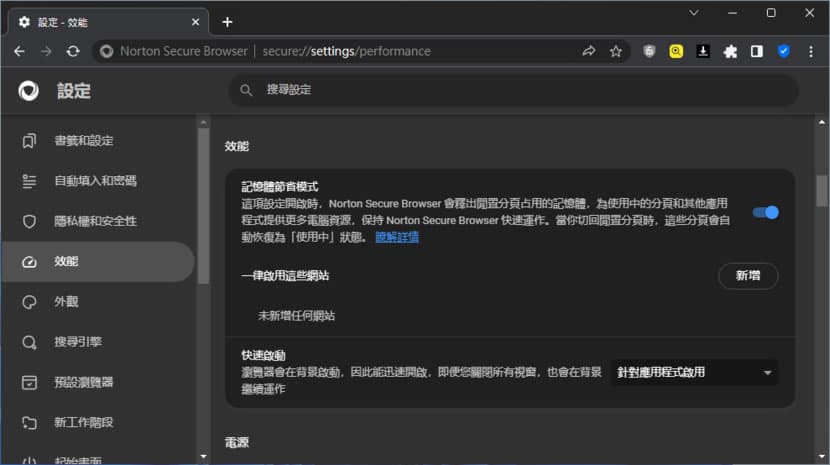Toggle the 記憶體節省模式 switch
Viewport: 830px width, 465px height.
765,213
